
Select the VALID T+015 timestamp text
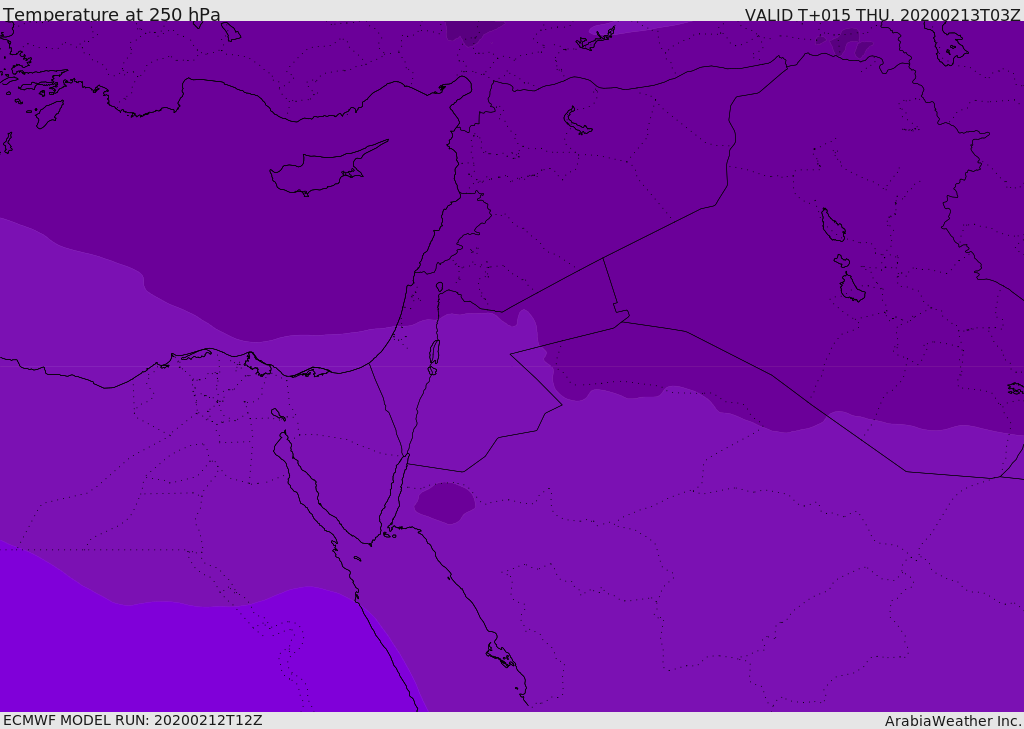(x=882, y=14)
